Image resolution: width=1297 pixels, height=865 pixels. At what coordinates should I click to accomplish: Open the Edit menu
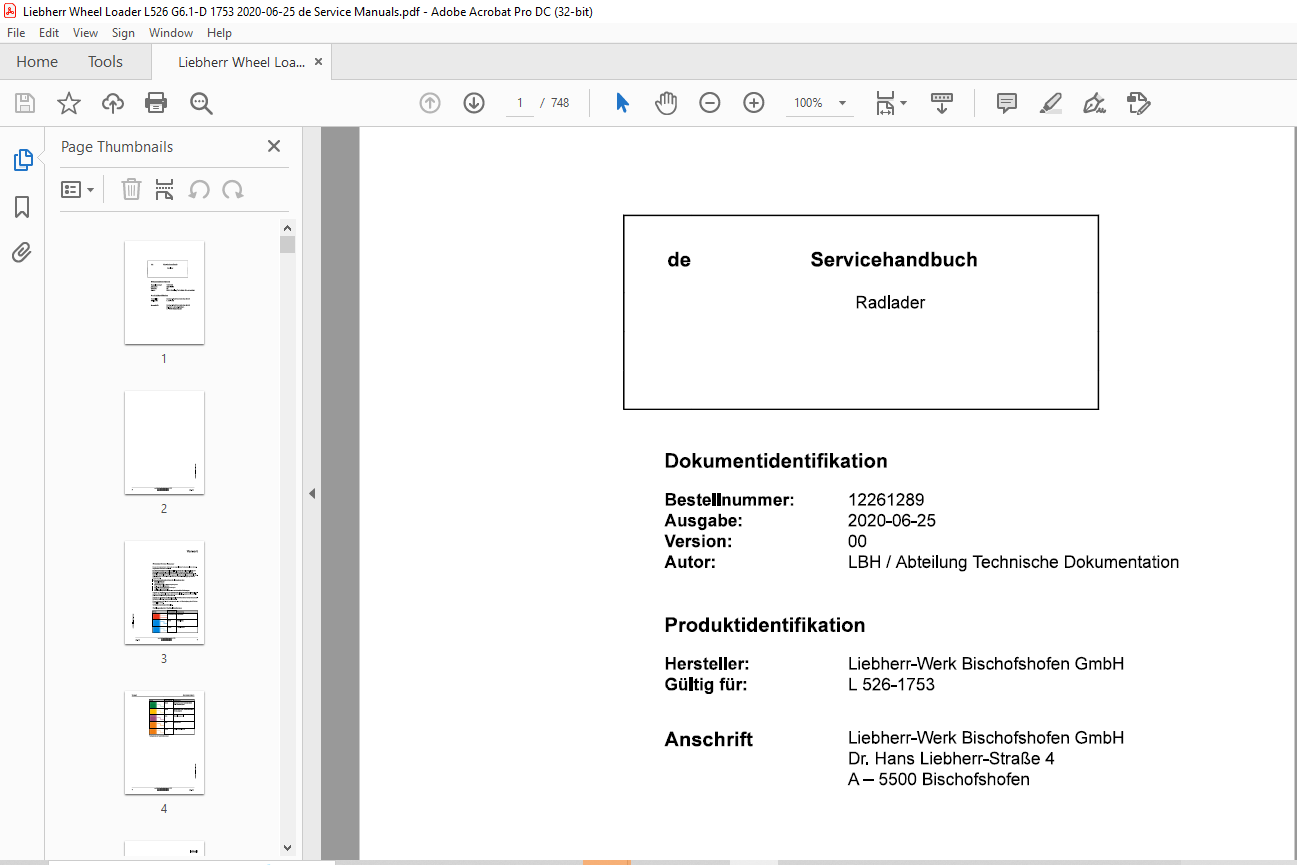49,33
